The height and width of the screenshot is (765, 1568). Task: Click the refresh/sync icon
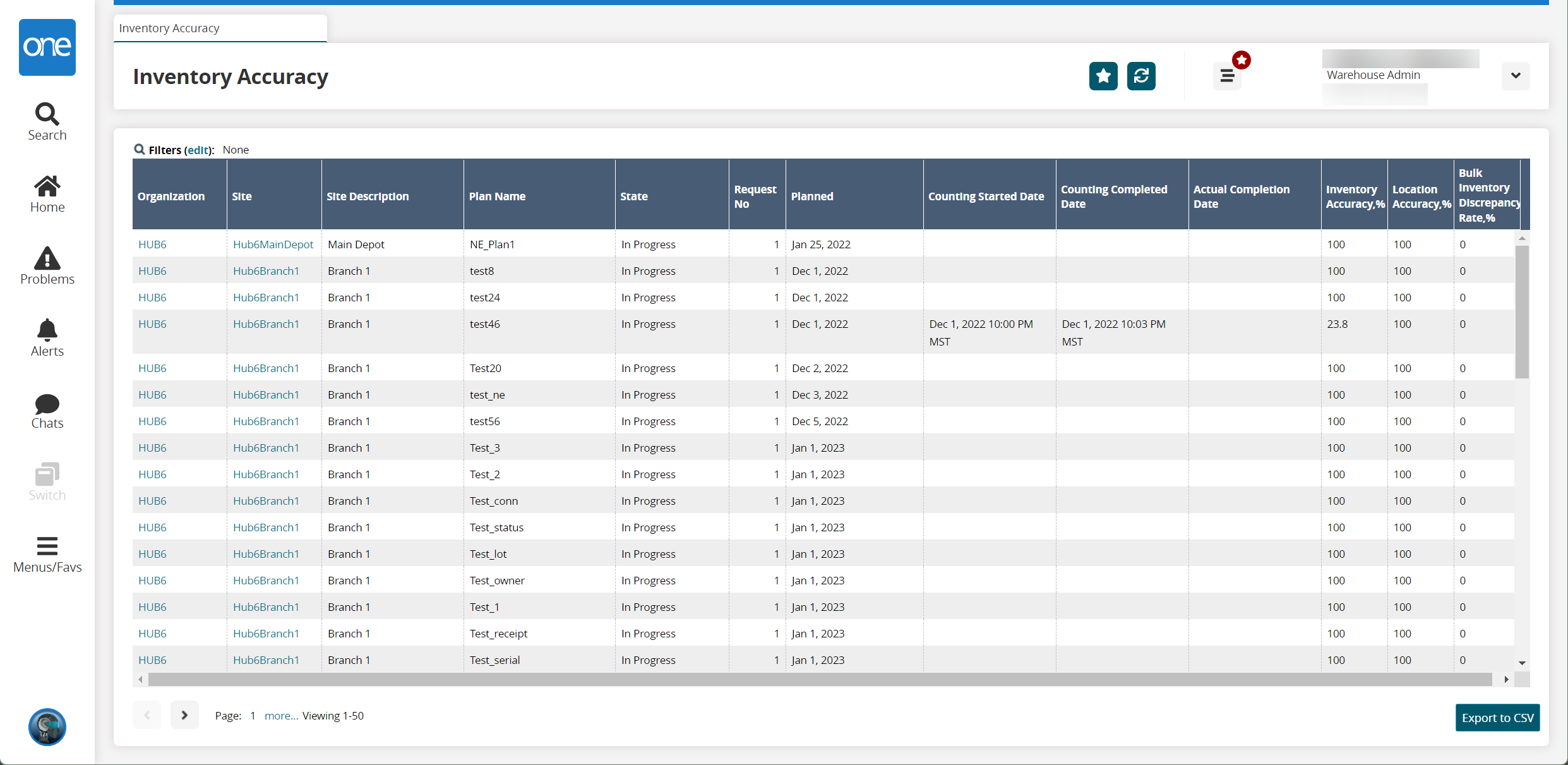pyautogui.click(x=1141, y=77)
